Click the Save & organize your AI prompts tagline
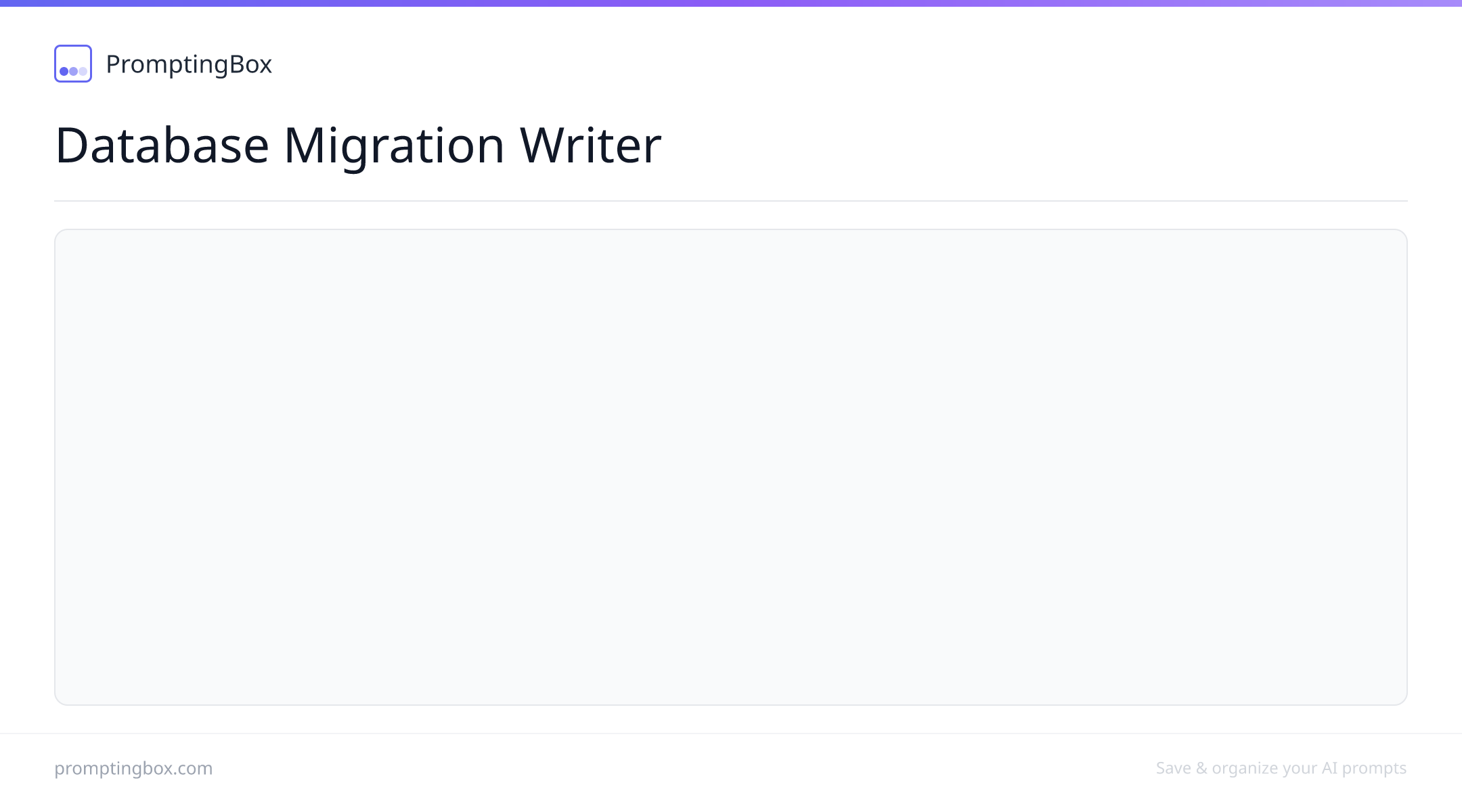The width and height of the screenshot is (1462, 812). point(1281,768)
